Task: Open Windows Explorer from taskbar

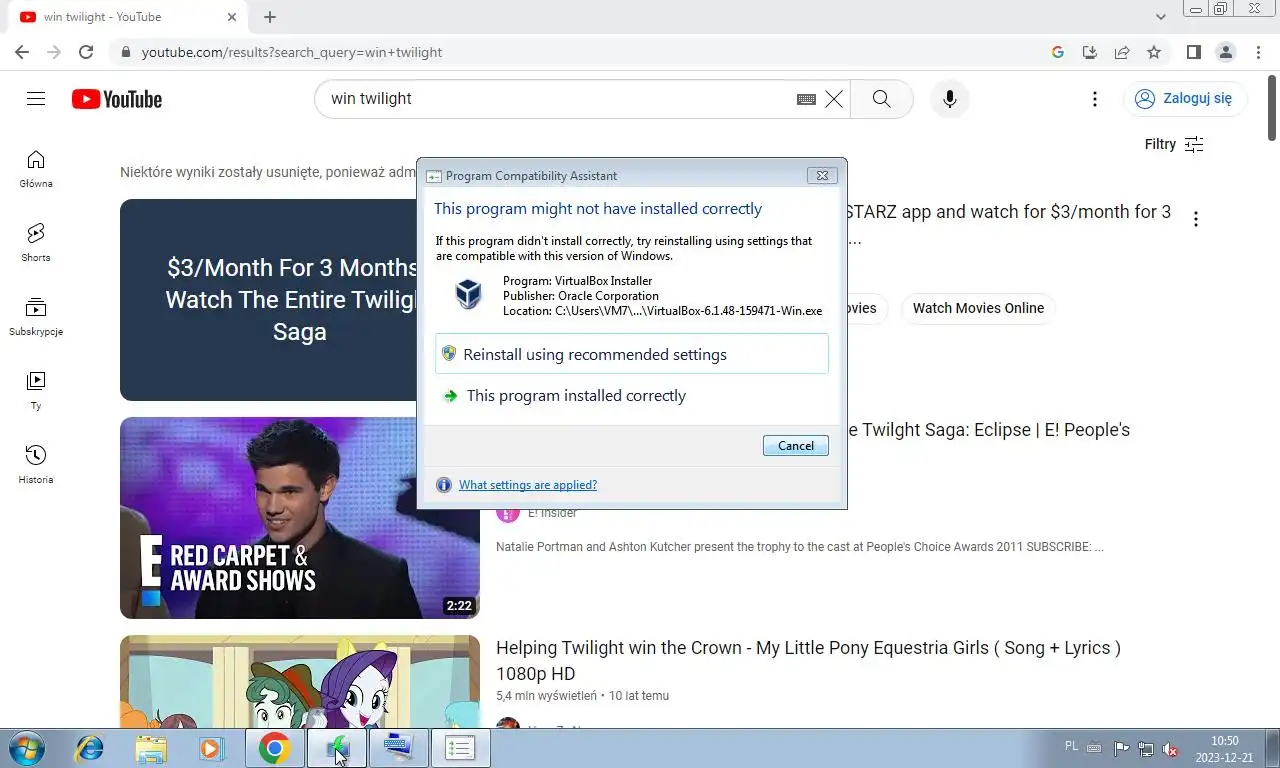Action: (x=151, y=748)
